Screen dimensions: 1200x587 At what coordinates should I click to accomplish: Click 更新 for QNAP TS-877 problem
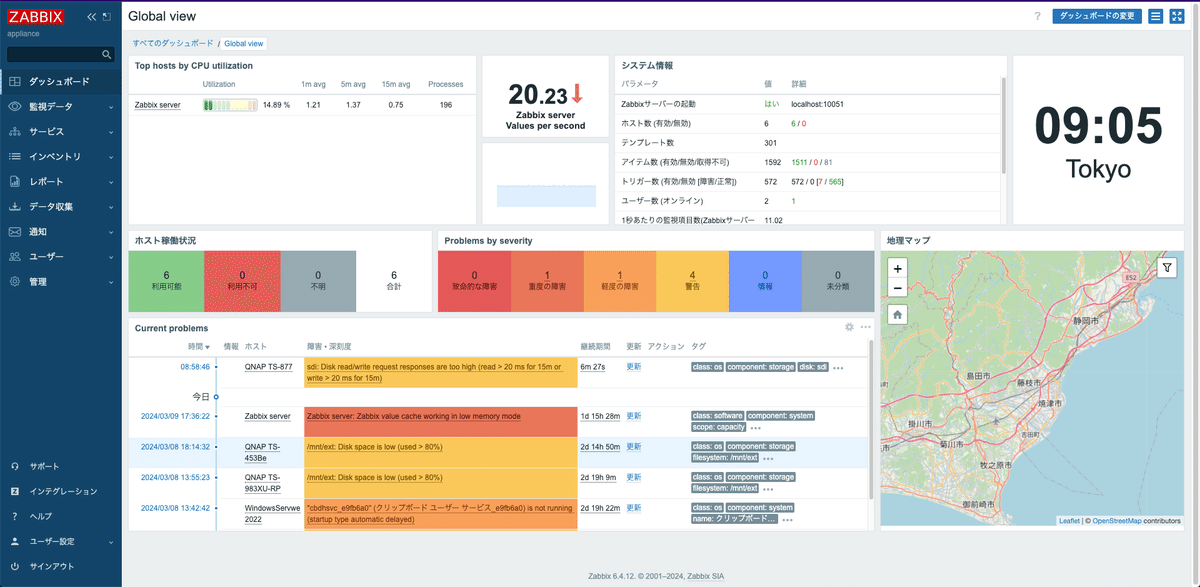click(633, 367)
